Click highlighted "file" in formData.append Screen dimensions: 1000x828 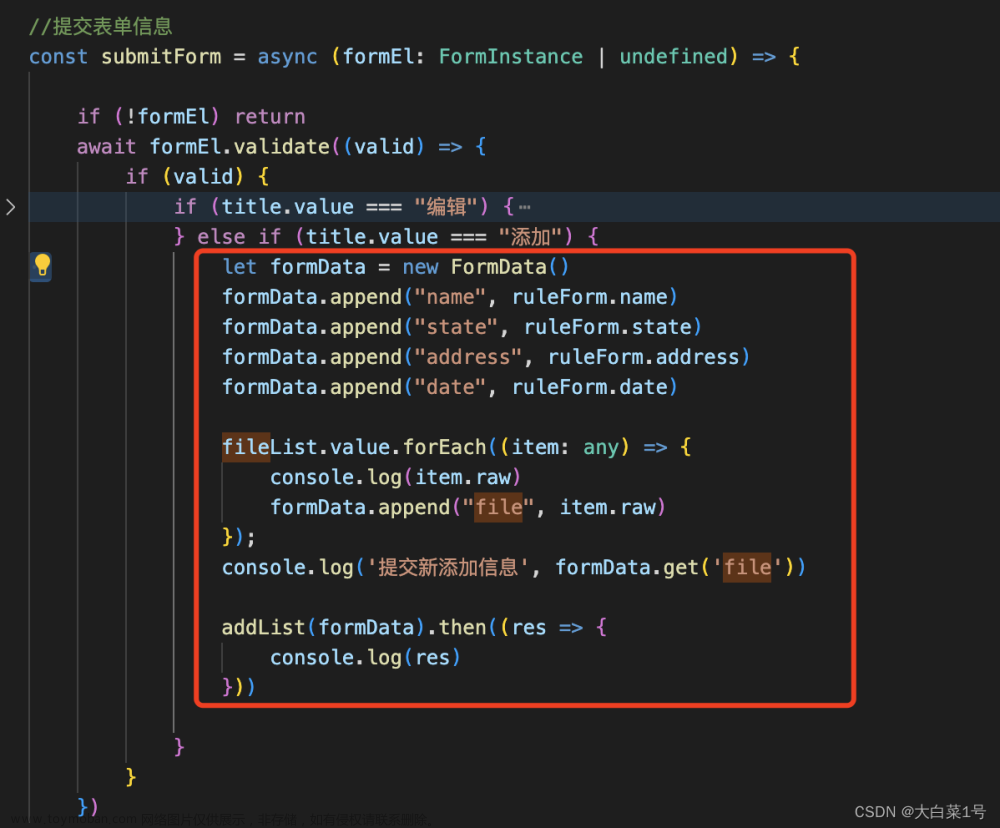[x=498, y=507]
